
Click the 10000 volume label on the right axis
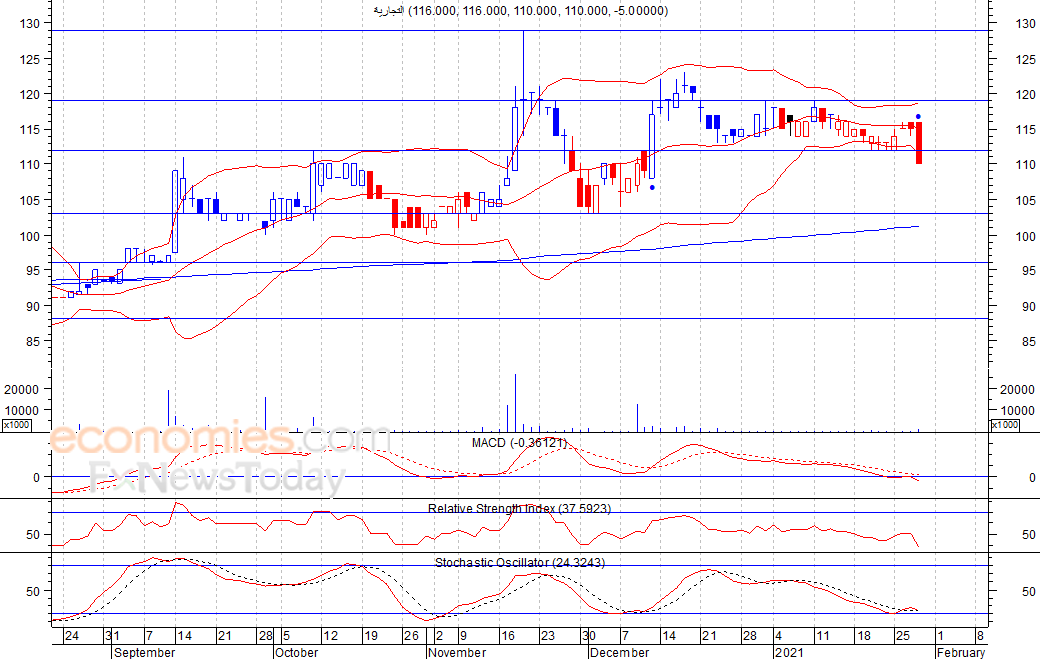coord(1017,410)
